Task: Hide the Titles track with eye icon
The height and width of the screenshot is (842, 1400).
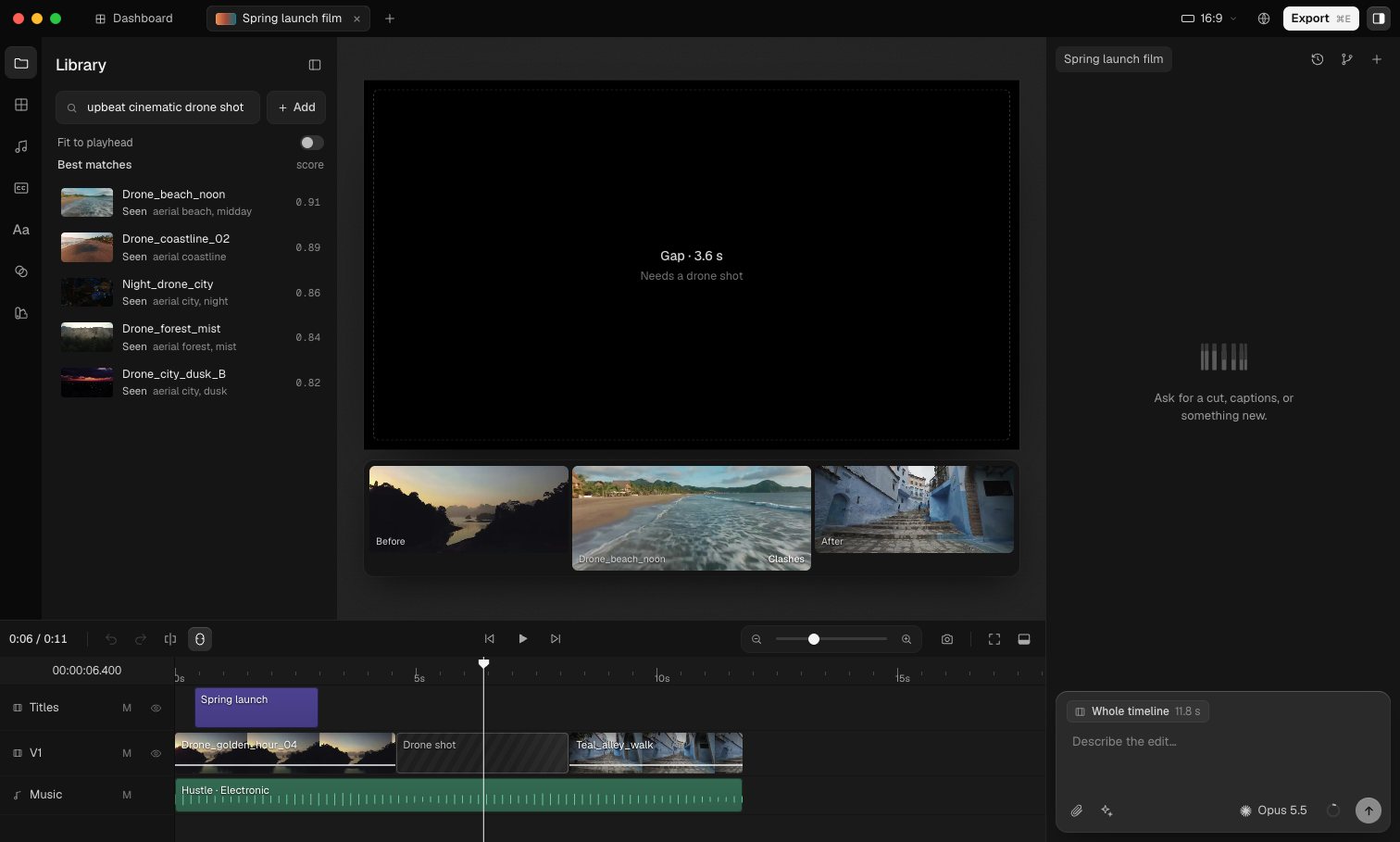Action: point(156,708)
